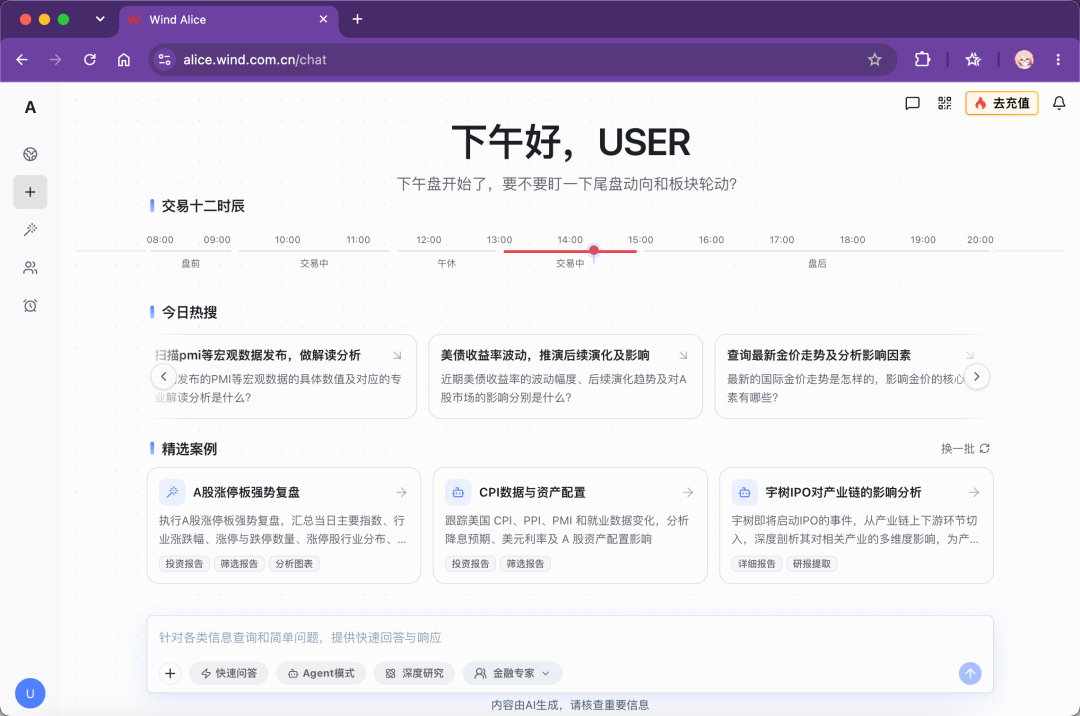Click the user avatar U at bottom left
Viewport: 1080px width, 716px height.
(30, 693)
